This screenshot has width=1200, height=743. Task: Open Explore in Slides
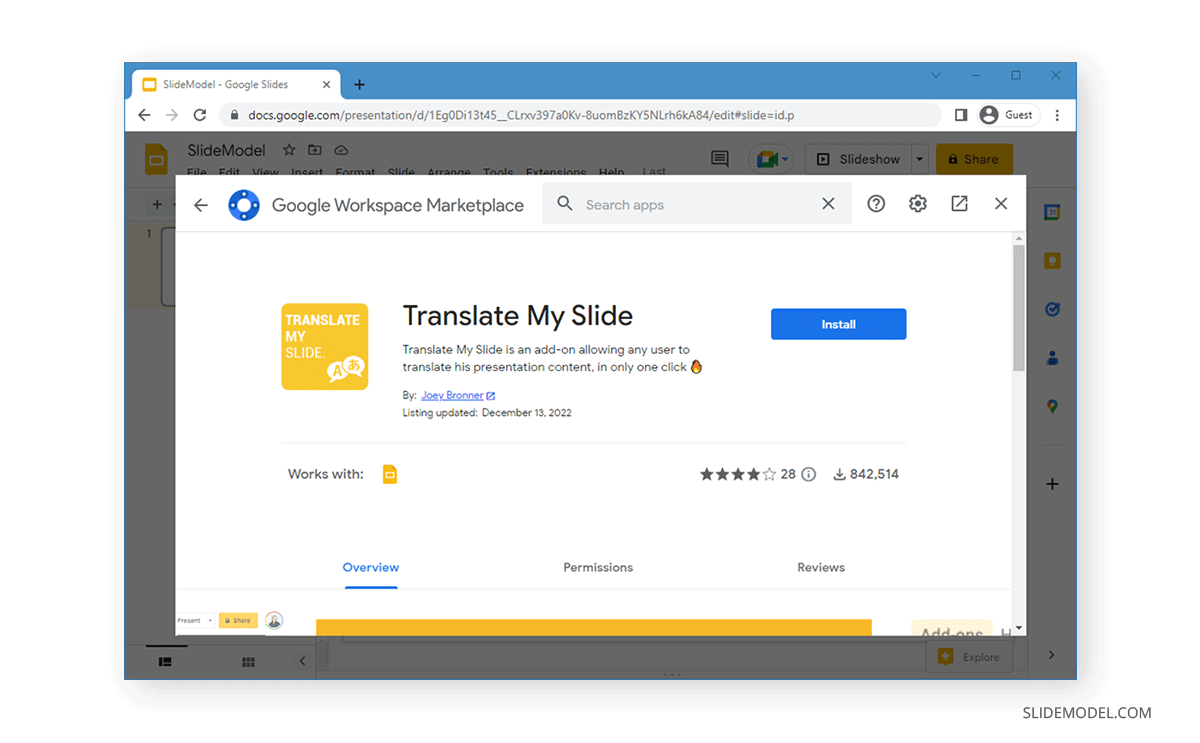click(x=969, y=657)
